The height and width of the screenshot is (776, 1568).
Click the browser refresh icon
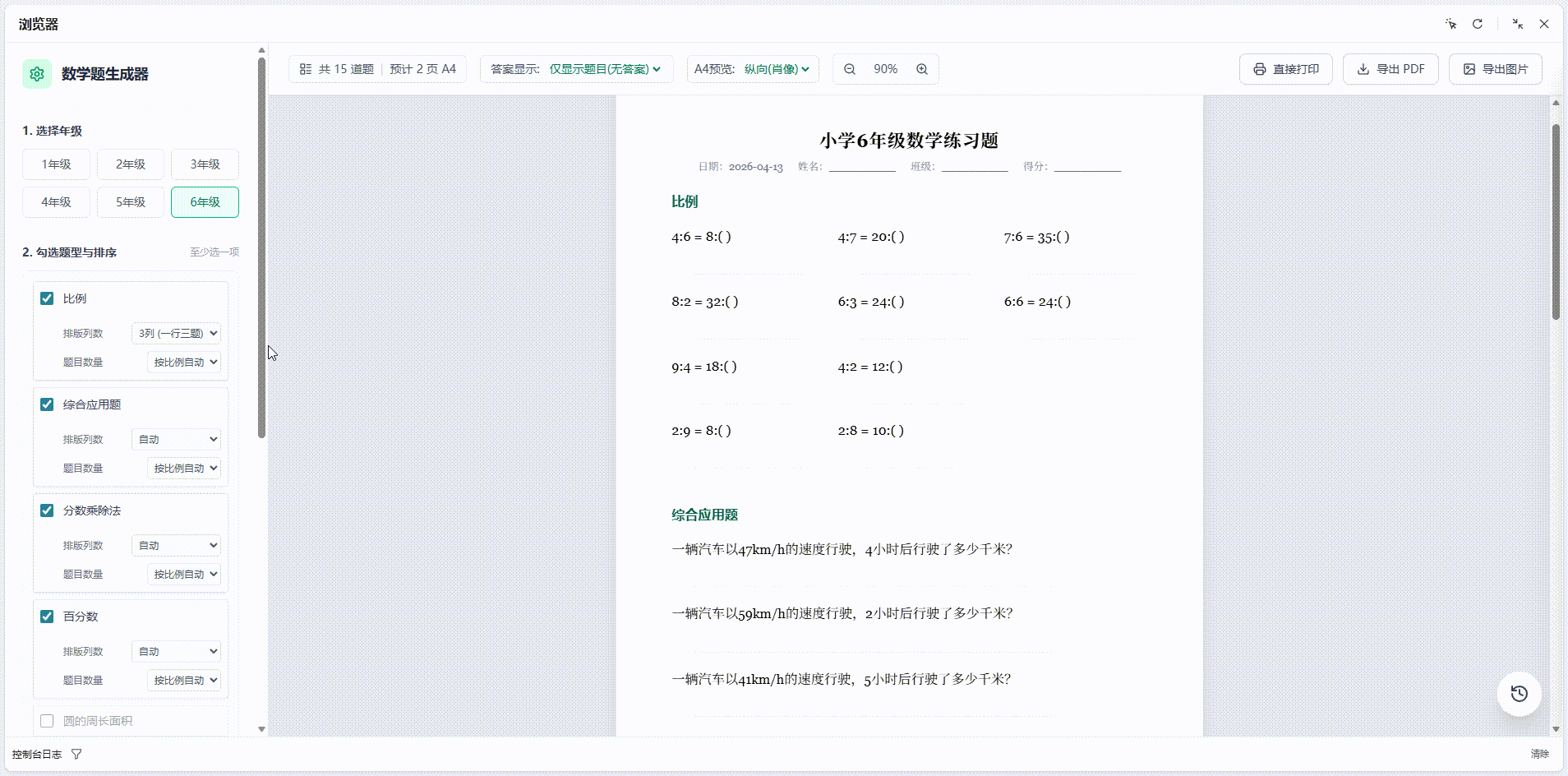1478,24
